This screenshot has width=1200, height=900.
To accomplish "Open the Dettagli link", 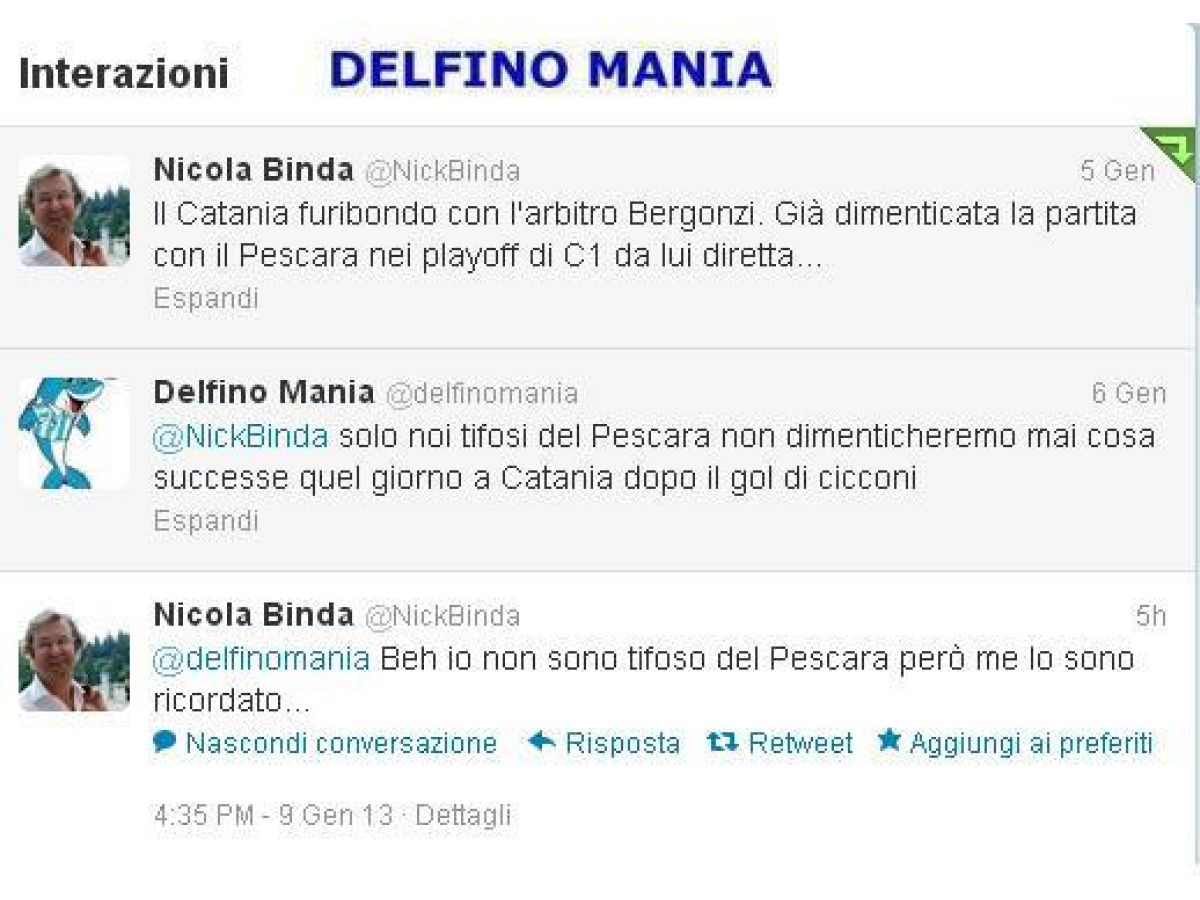I will 463,815.
